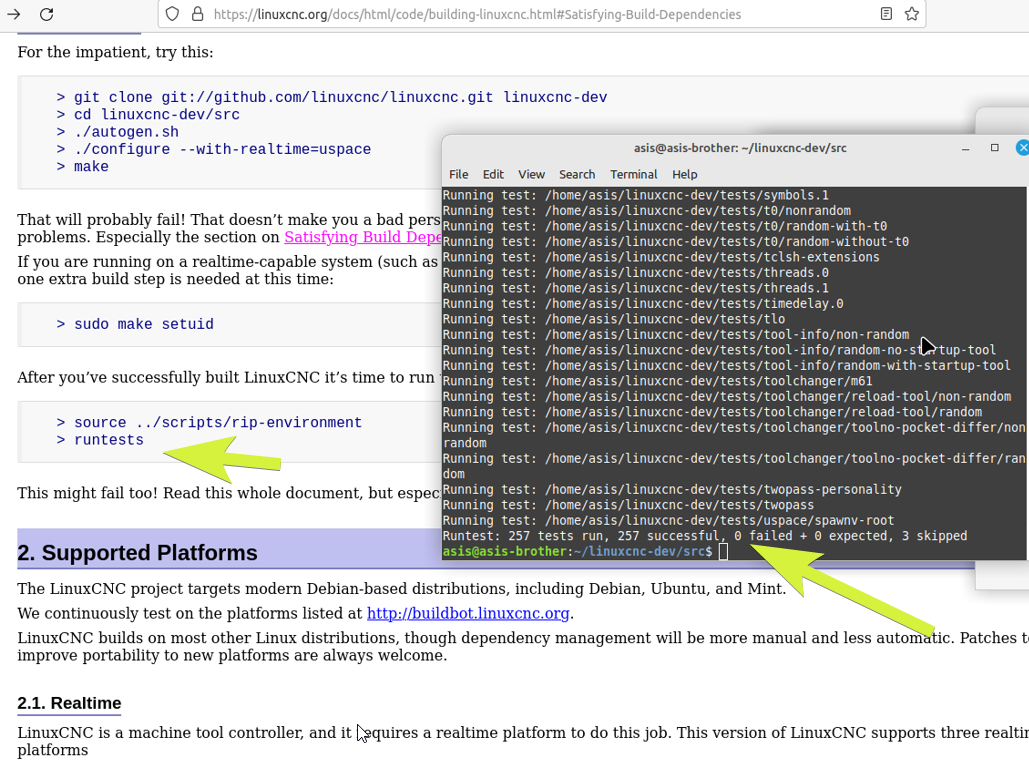
Task: Close the terminal window
Action: pos(1022,148)
